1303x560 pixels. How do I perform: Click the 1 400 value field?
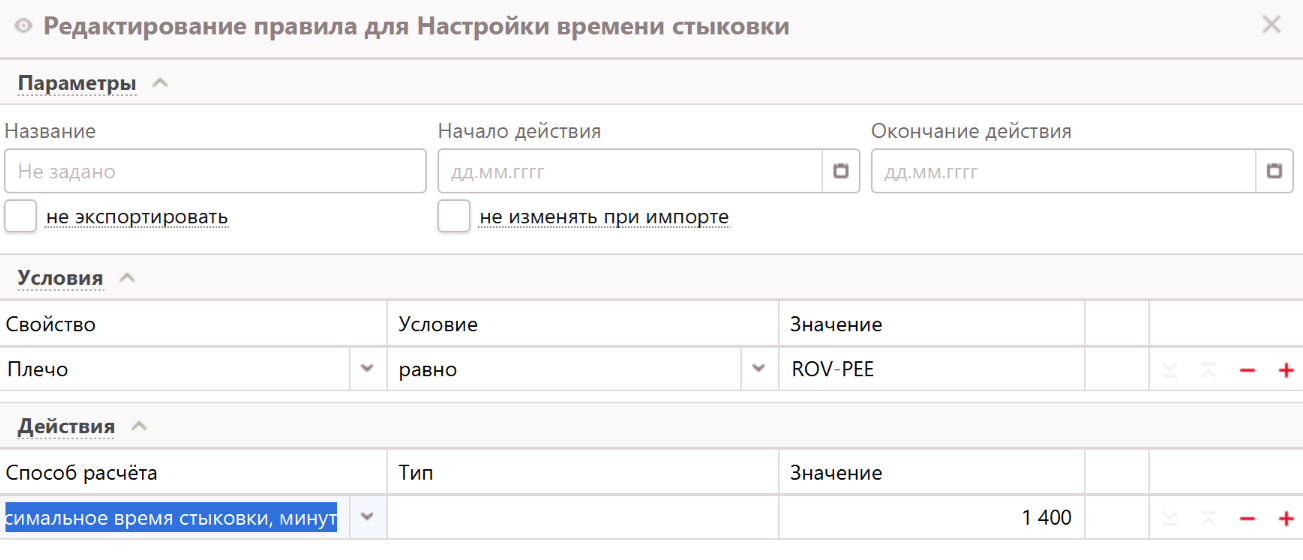[930, 517]
